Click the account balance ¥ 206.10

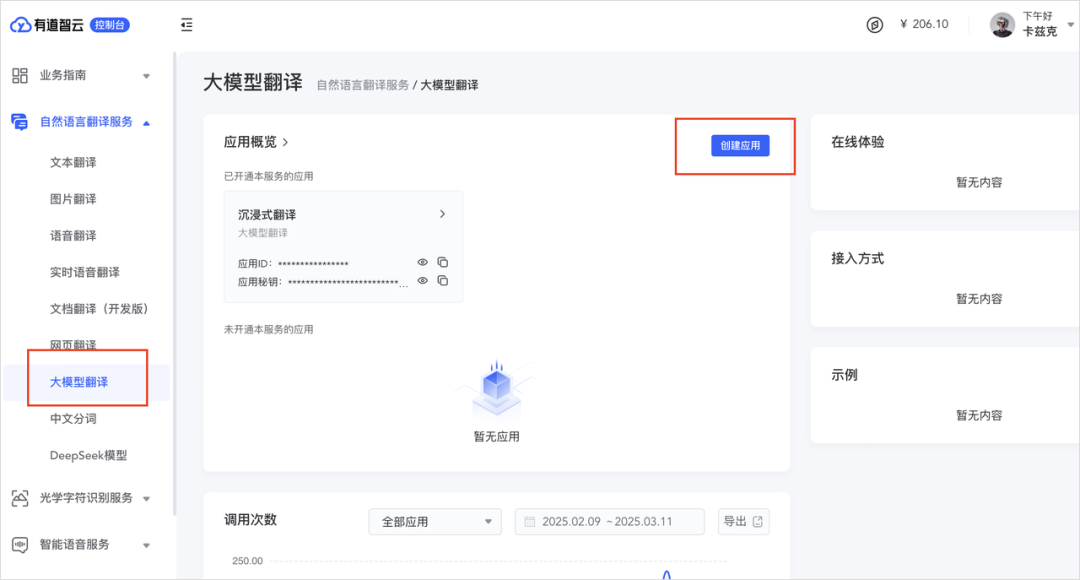[x=924, y=24]
